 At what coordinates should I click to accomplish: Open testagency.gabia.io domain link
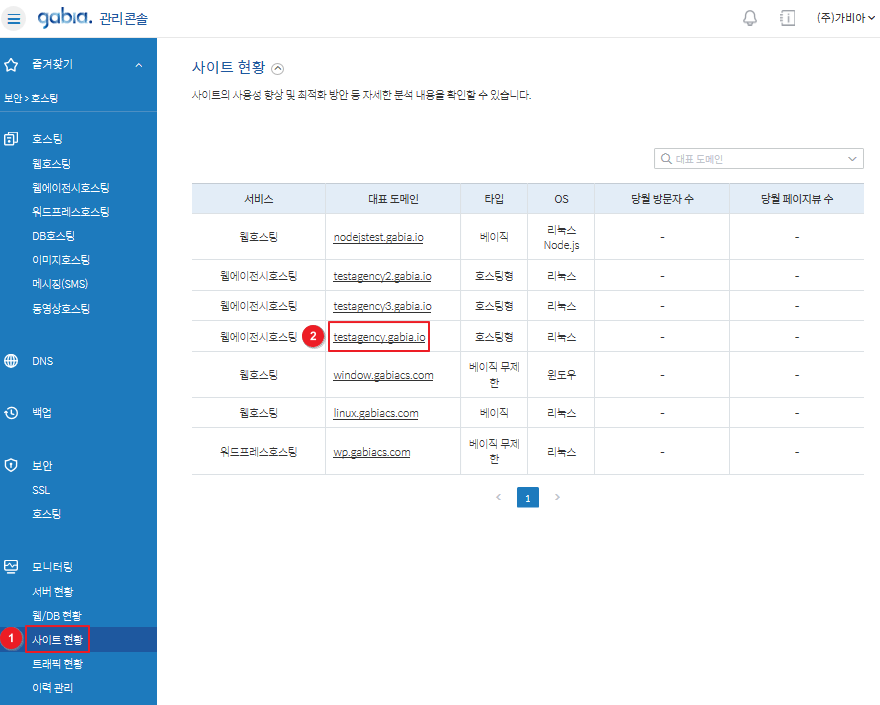tap(379, 337)
